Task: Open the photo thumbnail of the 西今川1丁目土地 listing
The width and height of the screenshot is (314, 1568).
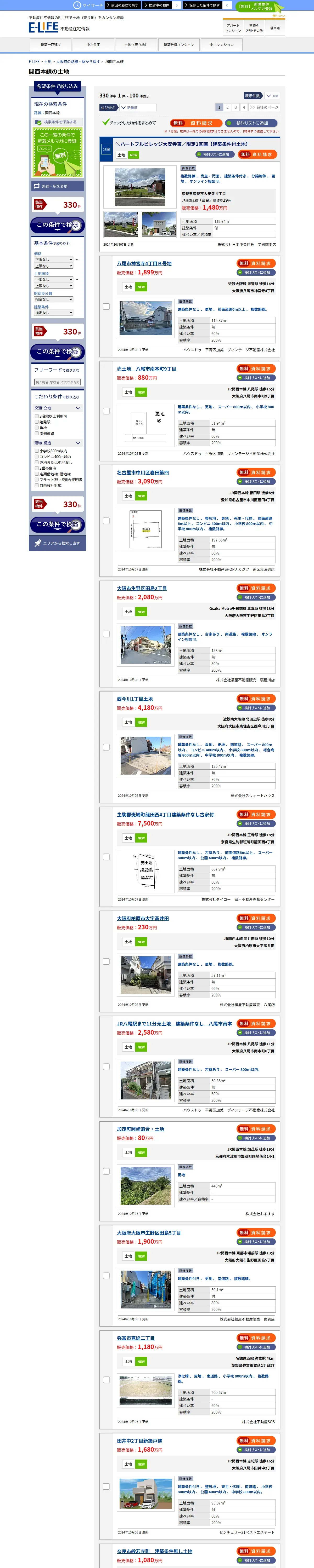Action: (146, 756)
